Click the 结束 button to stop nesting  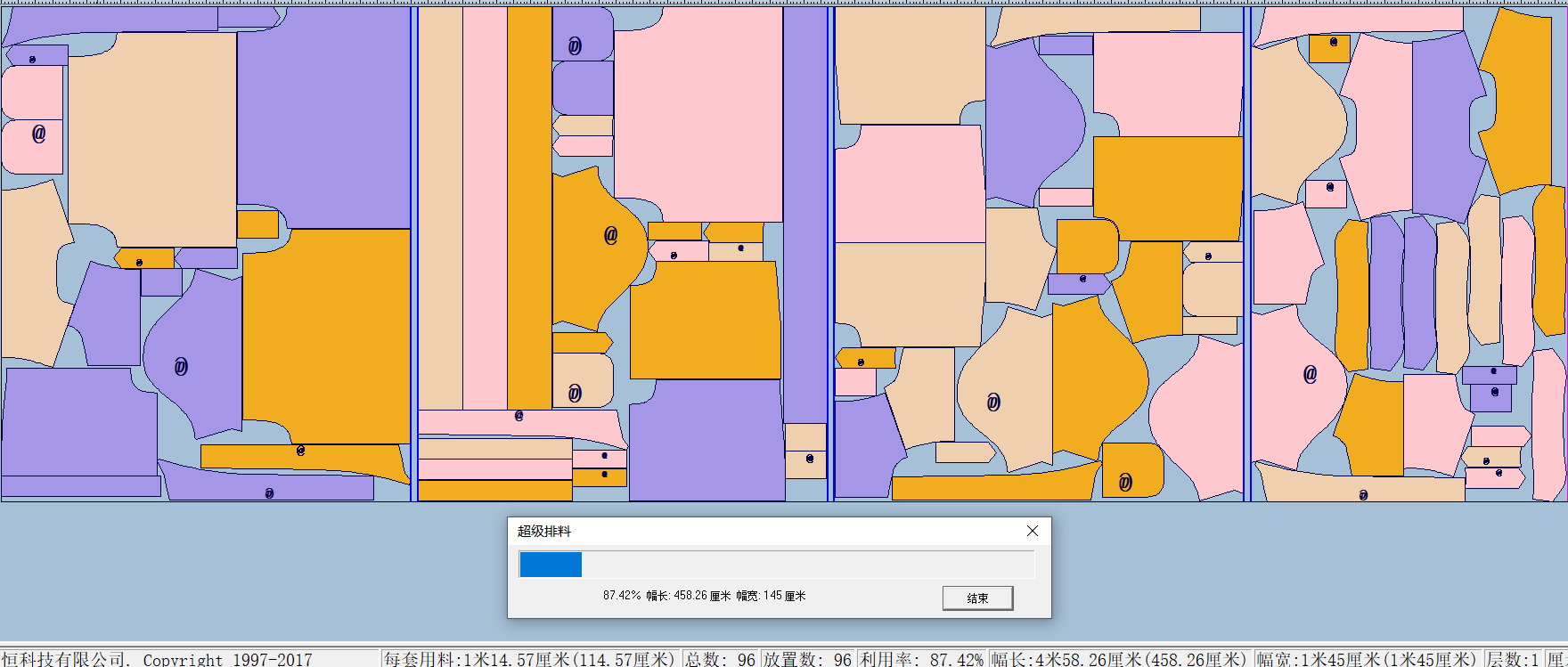tap(977, 598)
